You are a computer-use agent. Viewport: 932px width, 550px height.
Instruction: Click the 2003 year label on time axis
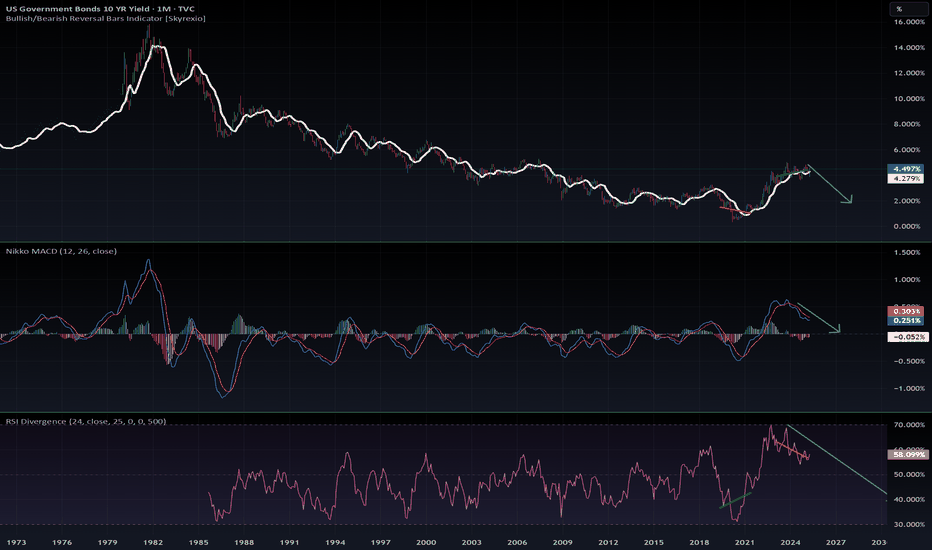(471, 542)
